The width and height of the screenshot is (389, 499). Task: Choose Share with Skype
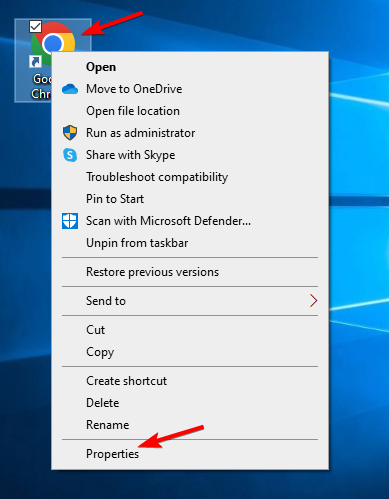(x=190, y=155)
